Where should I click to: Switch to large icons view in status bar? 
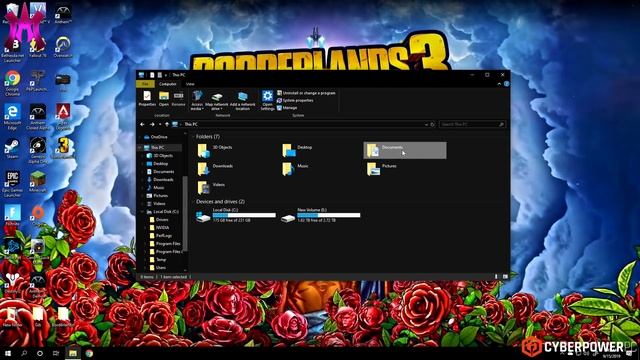[505, 277]
